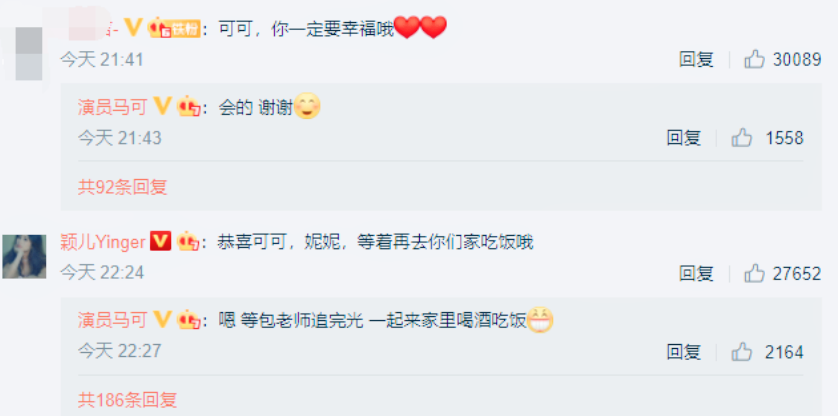Image resolution: width=840 pixels, height=416 pixels.
Task: Open 颖儿Yinger's profile via the username
Action: point(103,242)
